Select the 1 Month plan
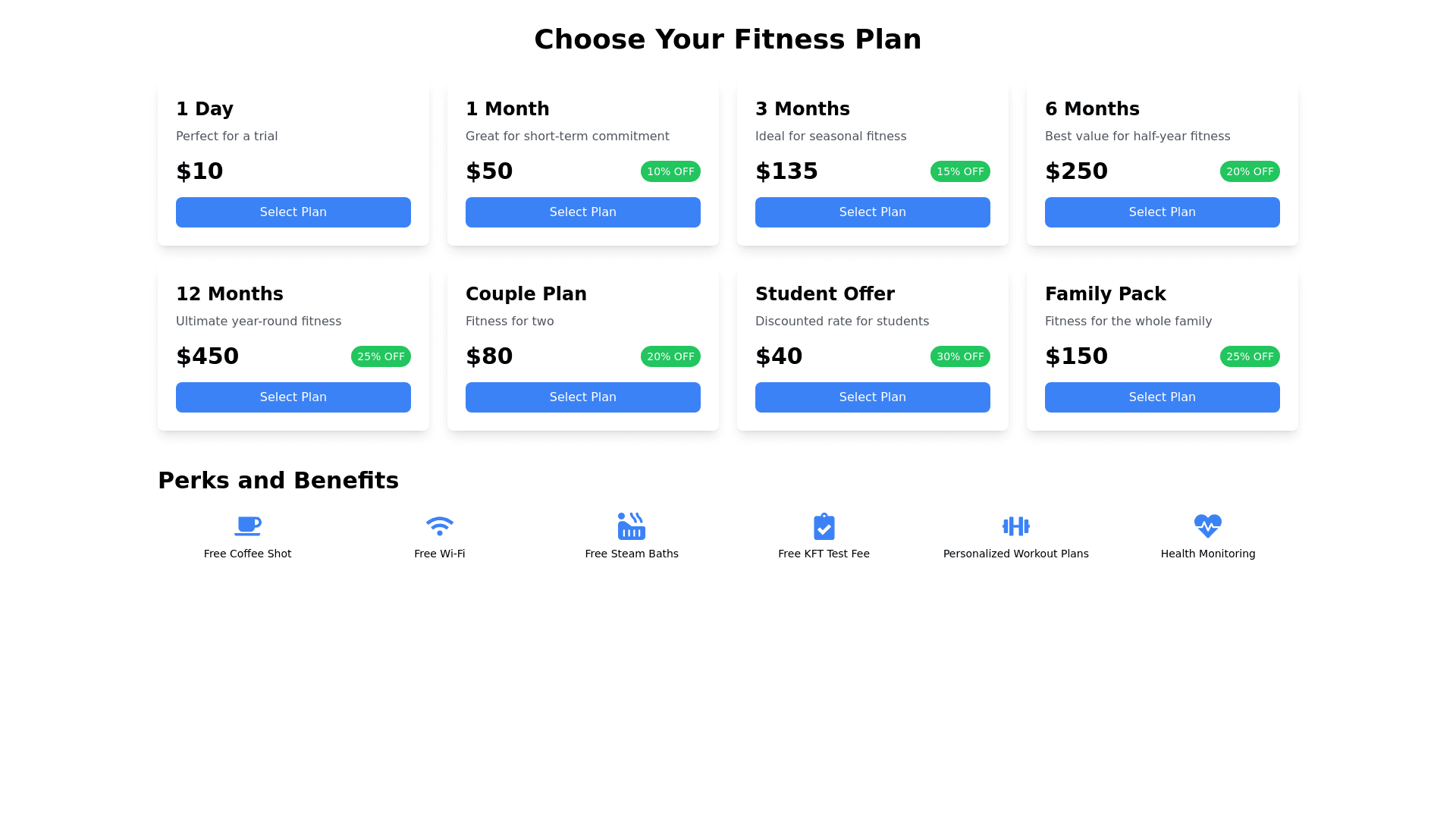 [x=583, y=212]
